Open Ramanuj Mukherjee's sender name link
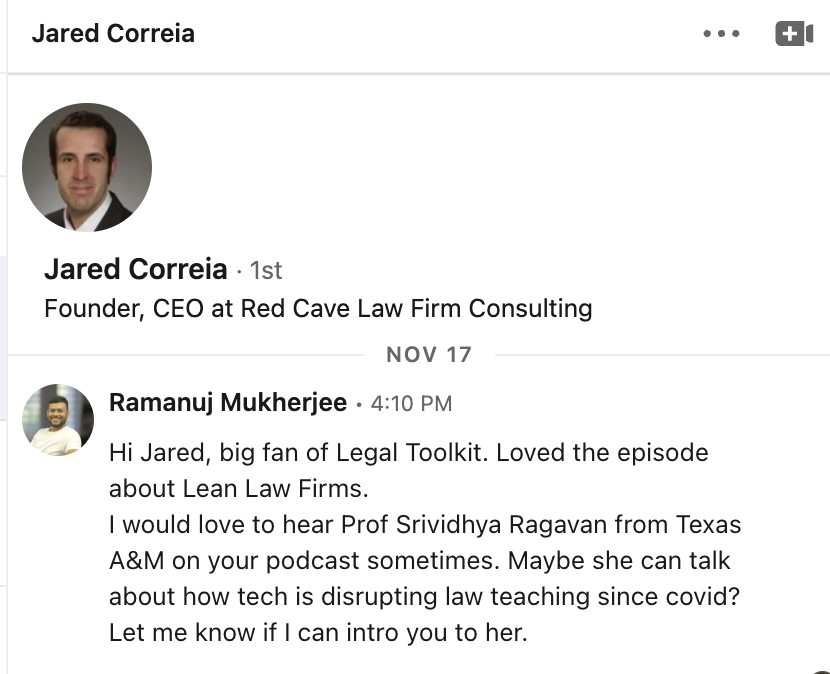830x674 pixels. [228, 403]
